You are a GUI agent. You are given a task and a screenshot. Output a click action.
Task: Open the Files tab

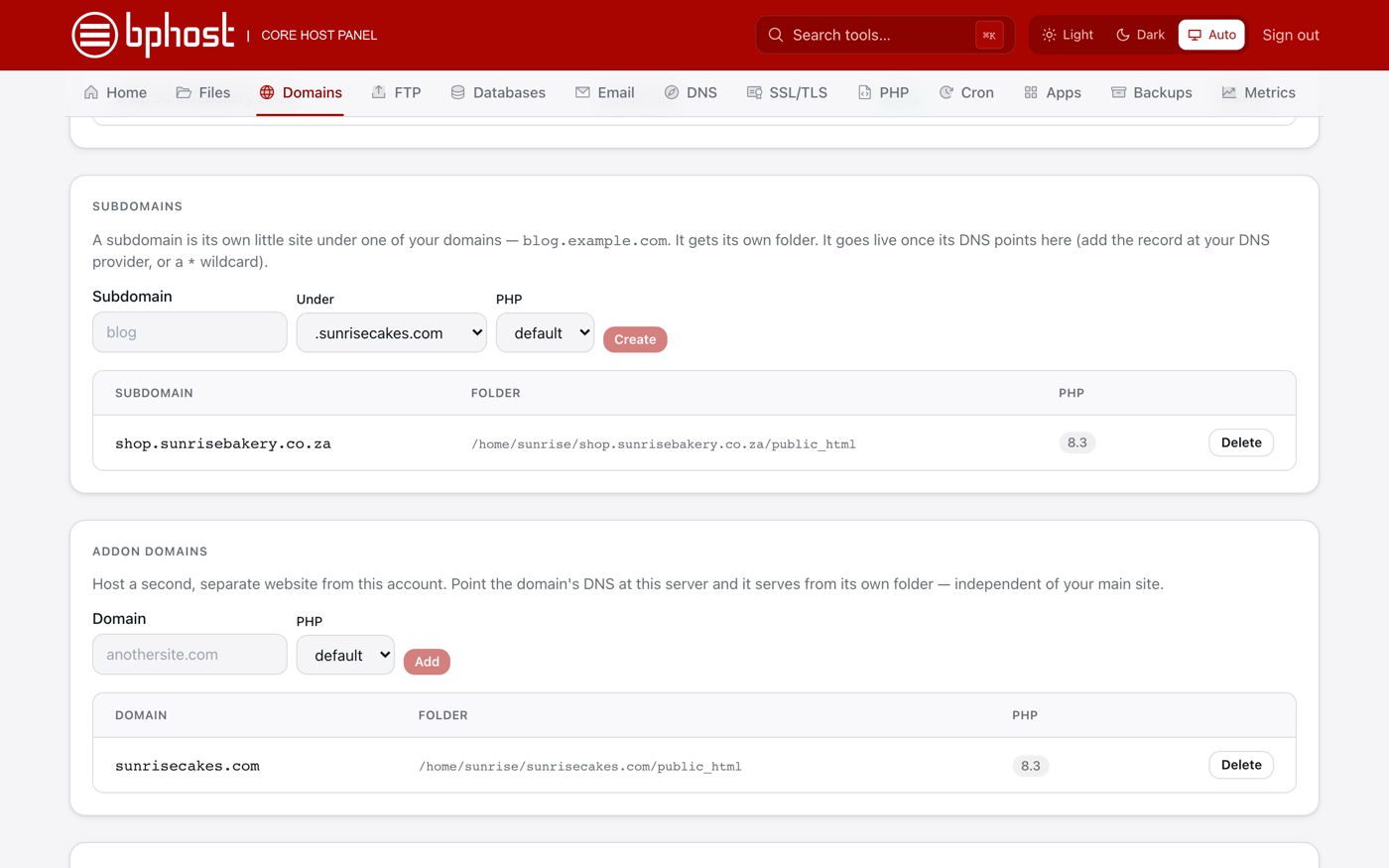point(203,92)
